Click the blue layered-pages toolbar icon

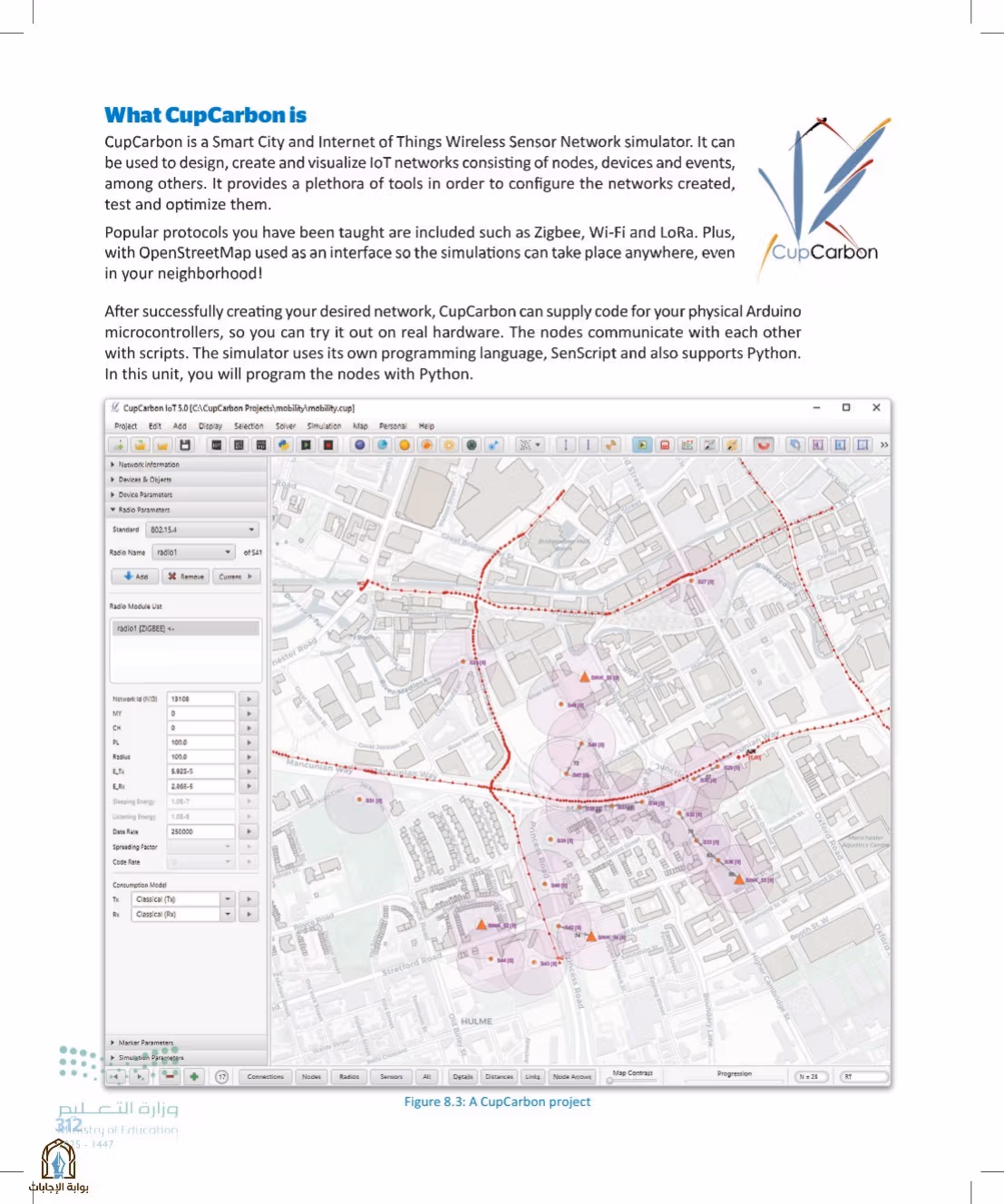(x=795, y=445)
